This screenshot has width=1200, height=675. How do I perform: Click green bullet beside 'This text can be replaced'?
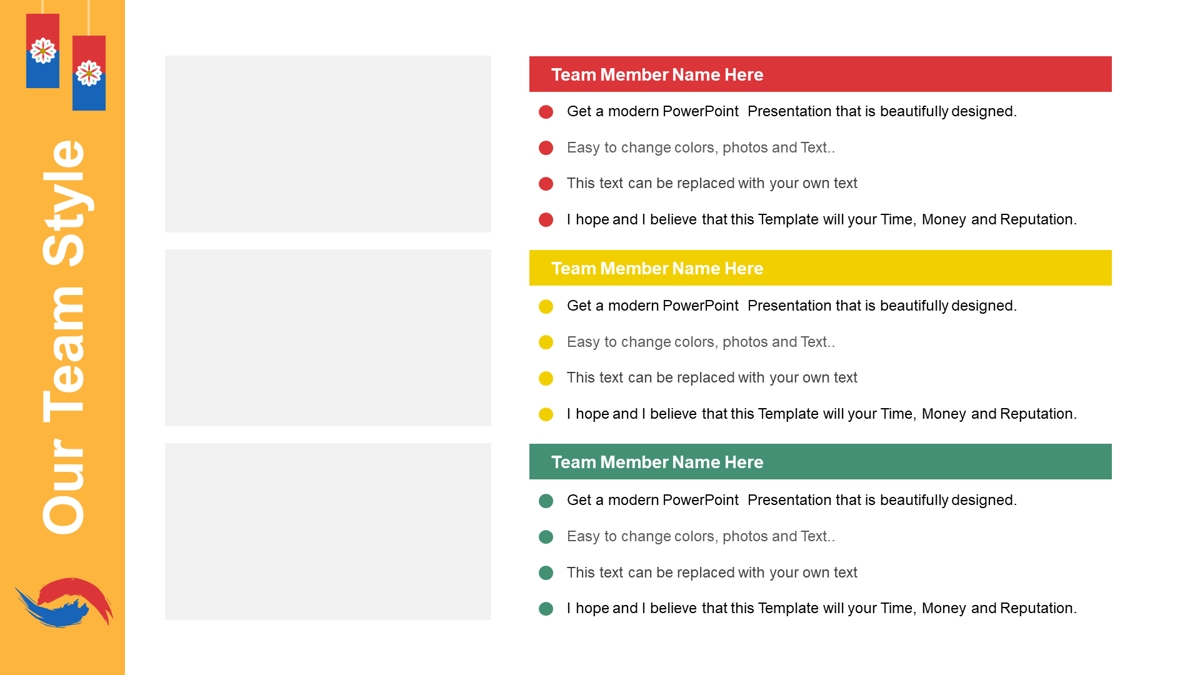546,573
